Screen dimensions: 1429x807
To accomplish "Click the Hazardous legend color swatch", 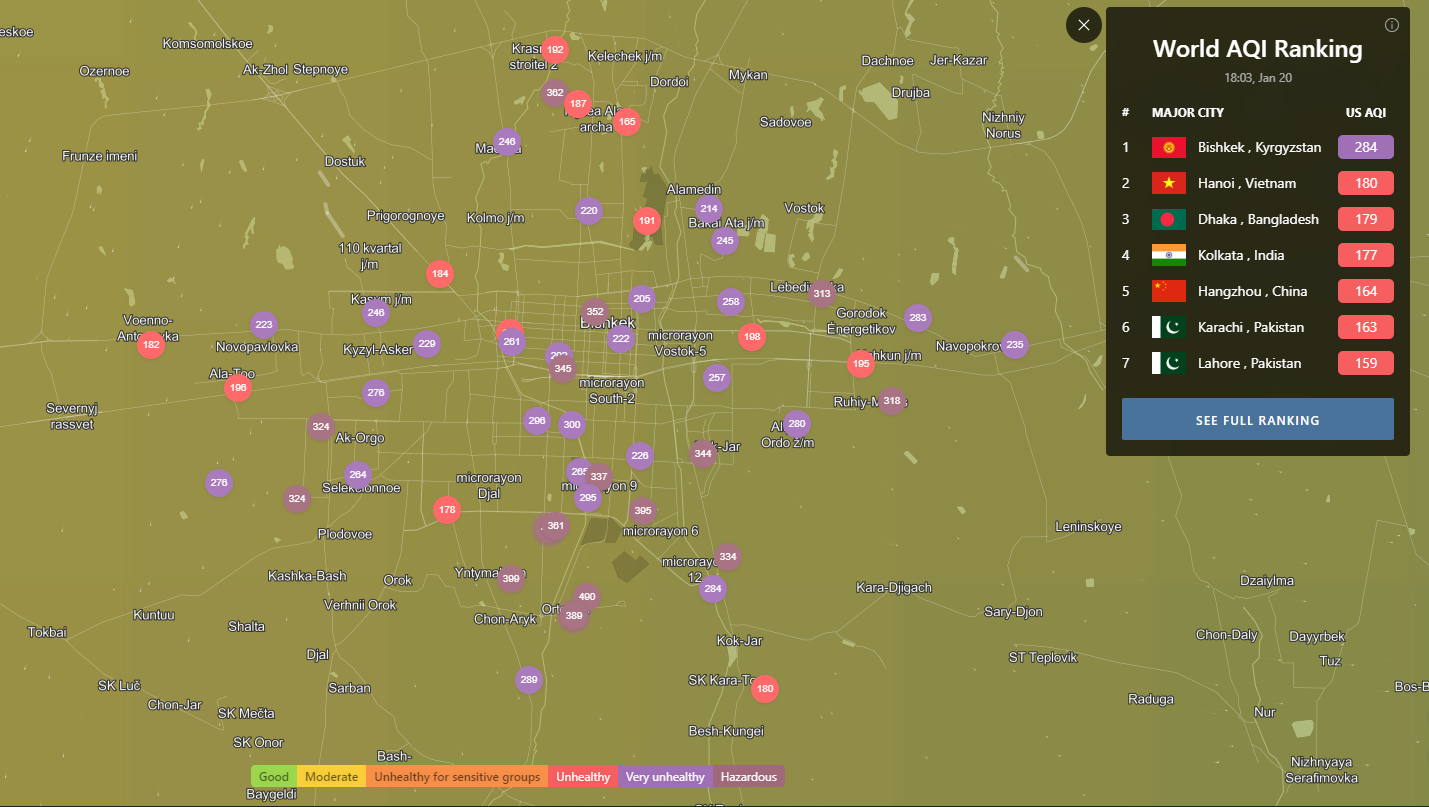I will [x=748, y=777].
